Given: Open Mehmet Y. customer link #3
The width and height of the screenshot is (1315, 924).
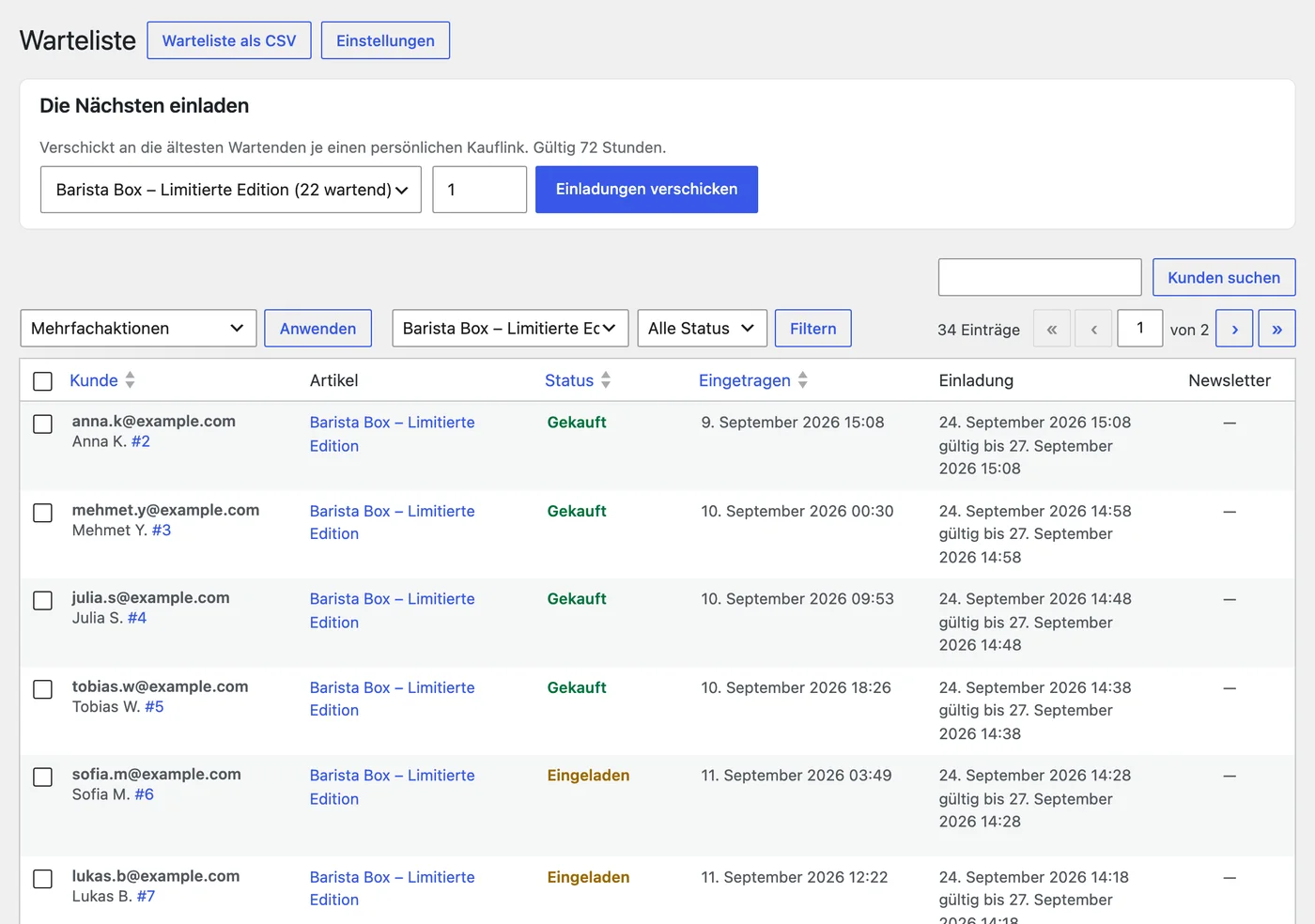Looking at the screenshot, I should (162, 531).
